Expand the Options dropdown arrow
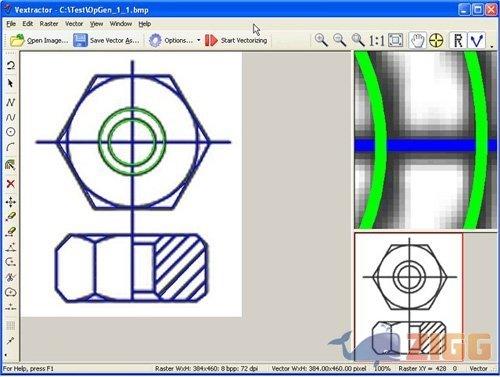The image size is (500, 377). click(x=199, y=40)
